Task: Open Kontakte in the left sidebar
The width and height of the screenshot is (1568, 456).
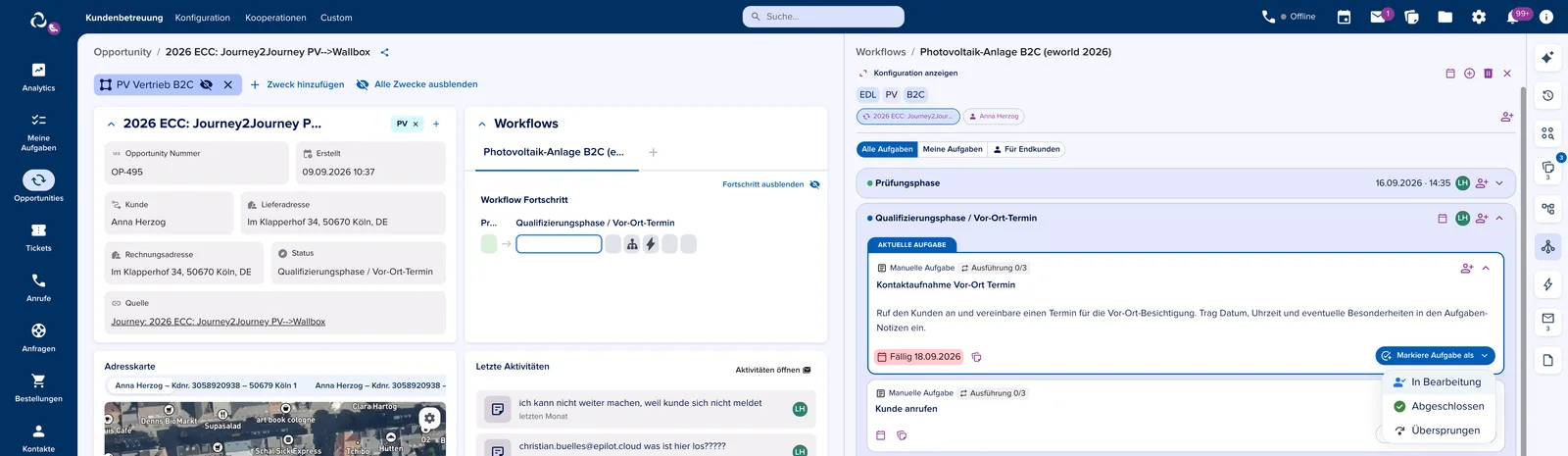Action: pos(38,437)
